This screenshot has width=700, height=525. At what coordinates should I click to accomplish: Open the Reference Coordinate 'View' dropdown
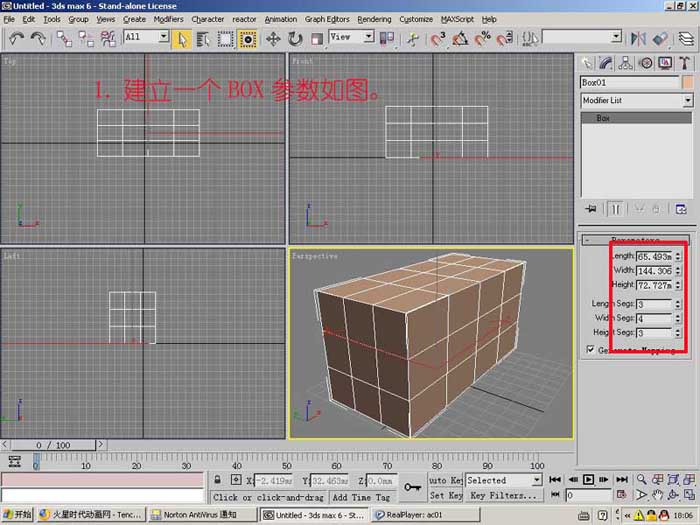pos(368,36)
